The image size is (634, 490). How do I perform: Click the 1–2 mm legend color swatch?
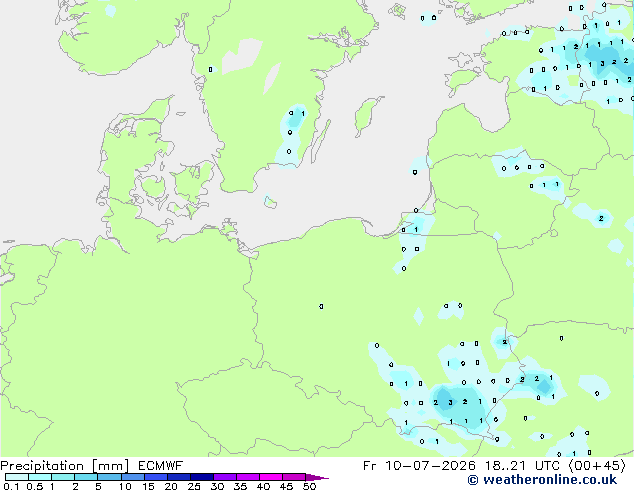63,477
